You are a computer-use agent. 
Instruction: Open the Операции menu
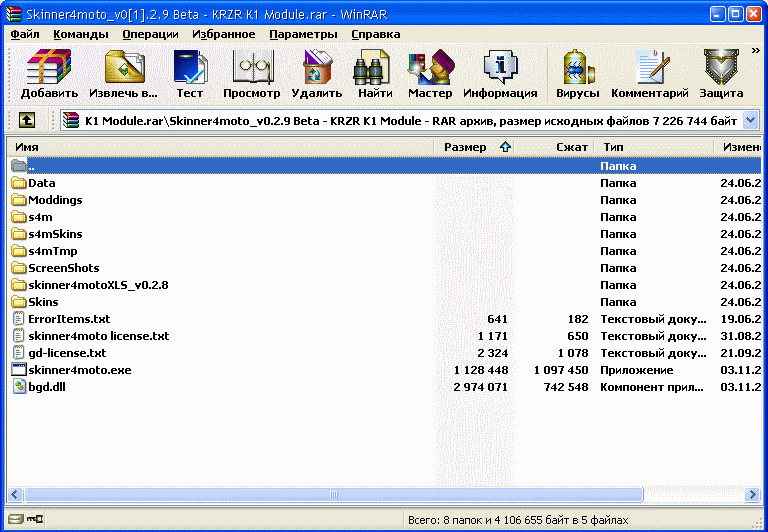[x=150, y=34]
